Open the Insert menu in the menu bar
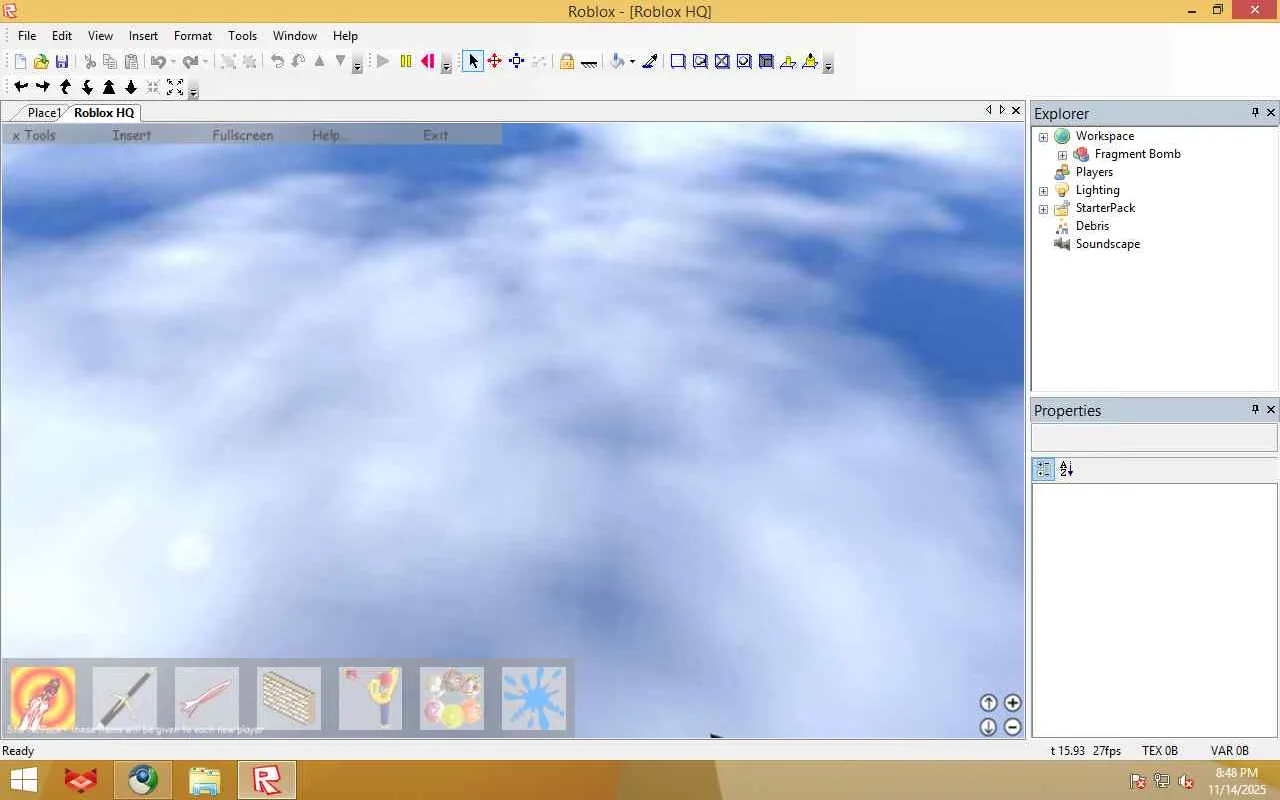This screenshot has width=1280, height=800. (143, 35)
